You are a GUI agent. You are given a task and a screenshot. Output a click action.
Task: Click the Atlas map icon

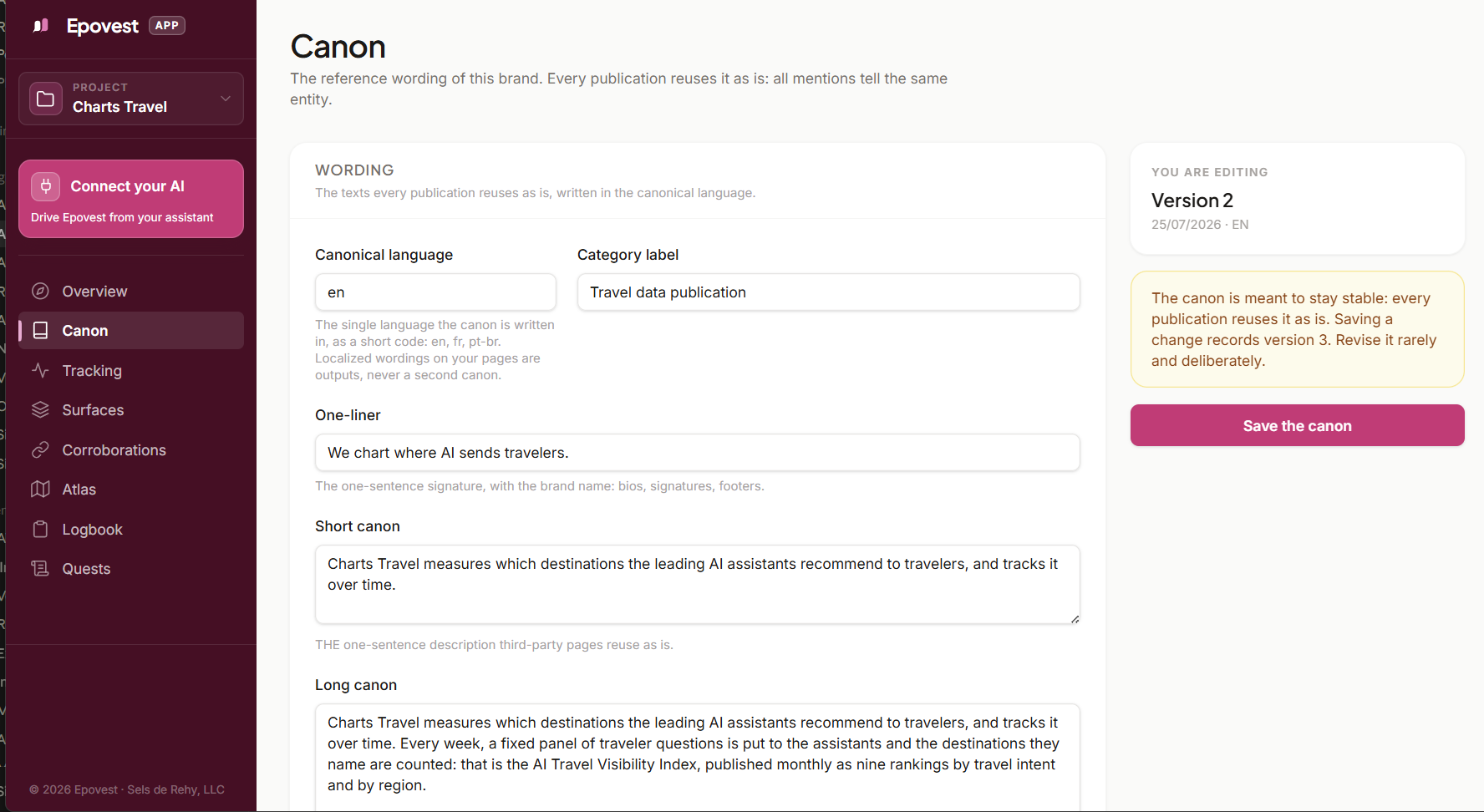pyautogui.click(x=40, y=490)
